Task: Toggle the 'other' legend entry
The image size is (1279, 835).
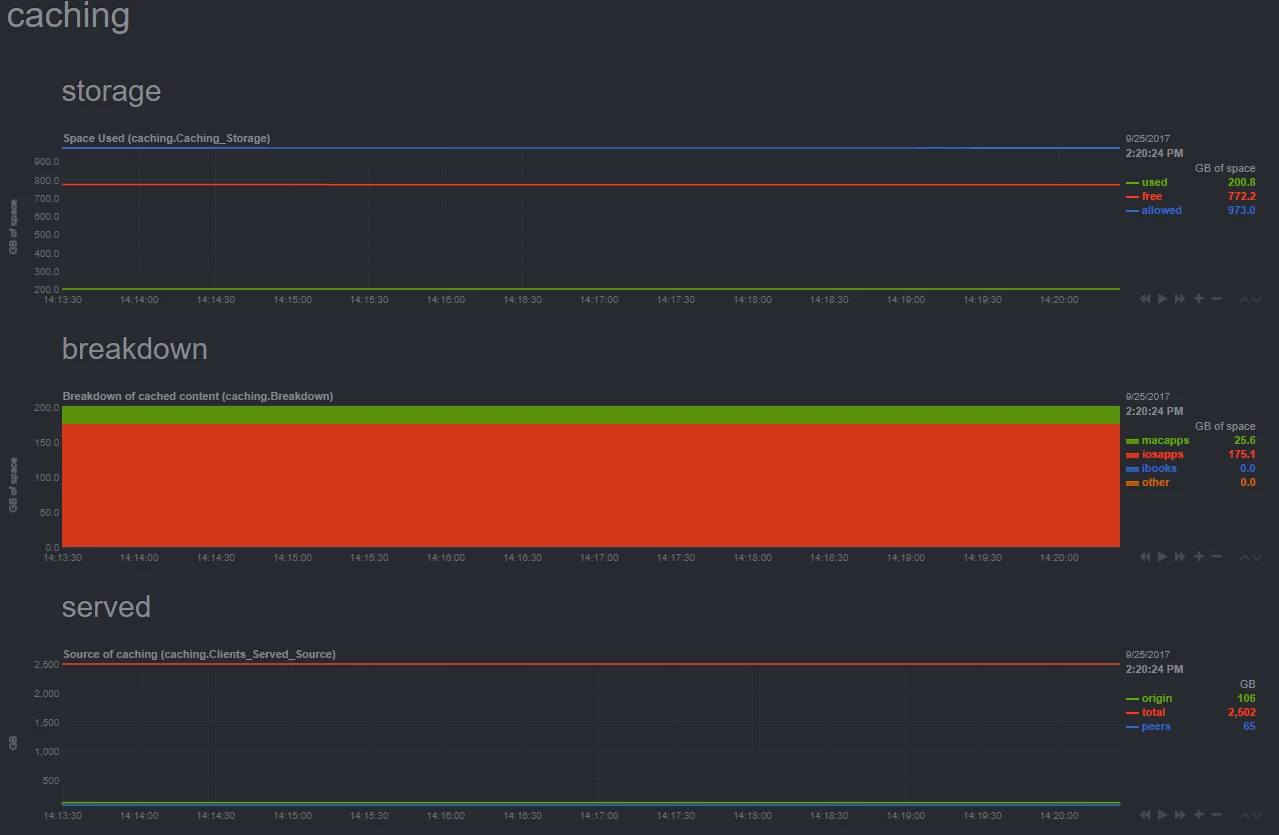Action: point(1155,483)
